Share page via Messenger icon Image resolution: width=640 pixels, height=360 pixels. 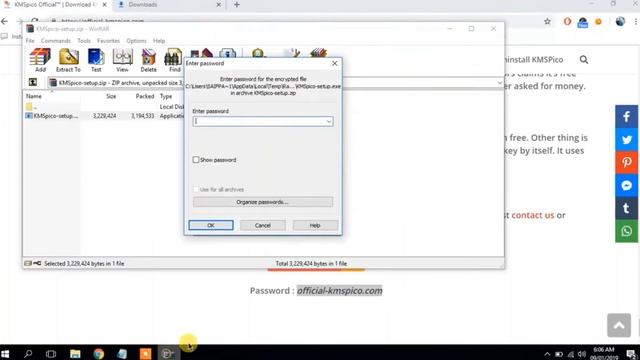coord(627,185)
